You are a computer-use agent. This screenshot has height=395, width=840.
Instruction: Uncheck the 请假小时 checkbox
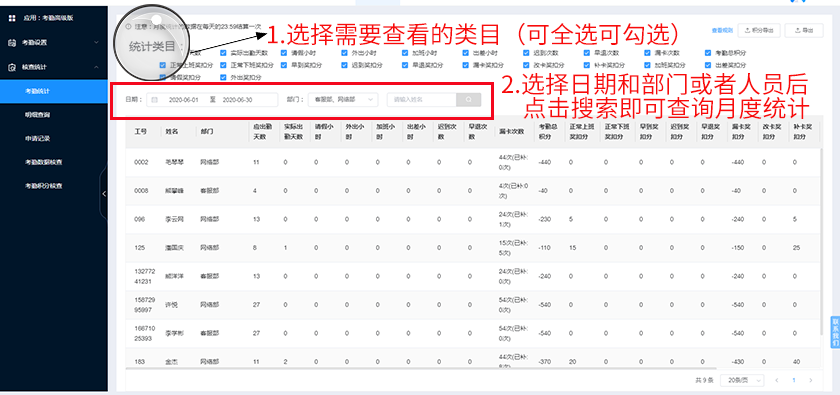pyautogui.click(x=284, y=53)
